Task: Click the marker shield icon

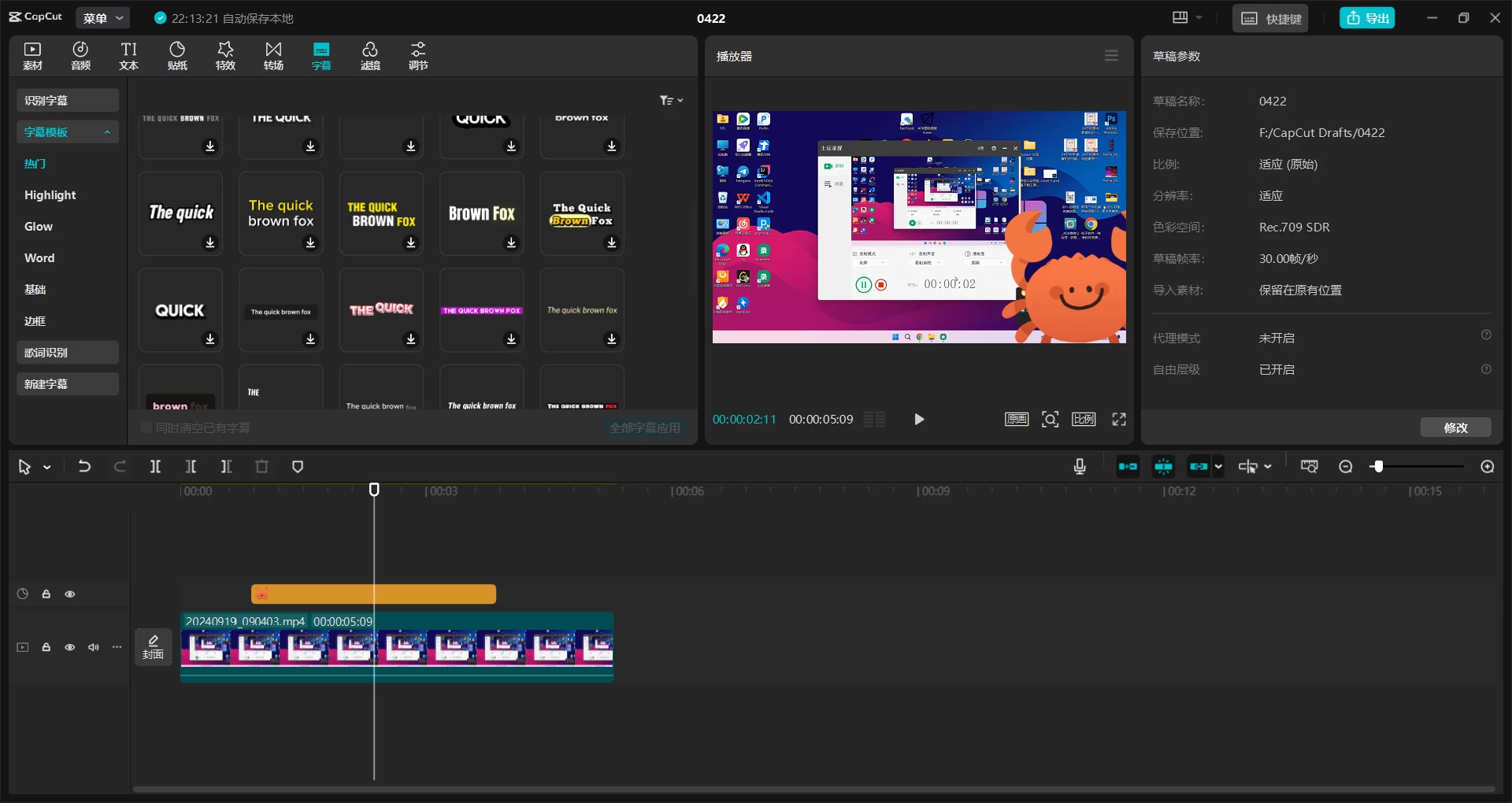Action: [298, 467]
